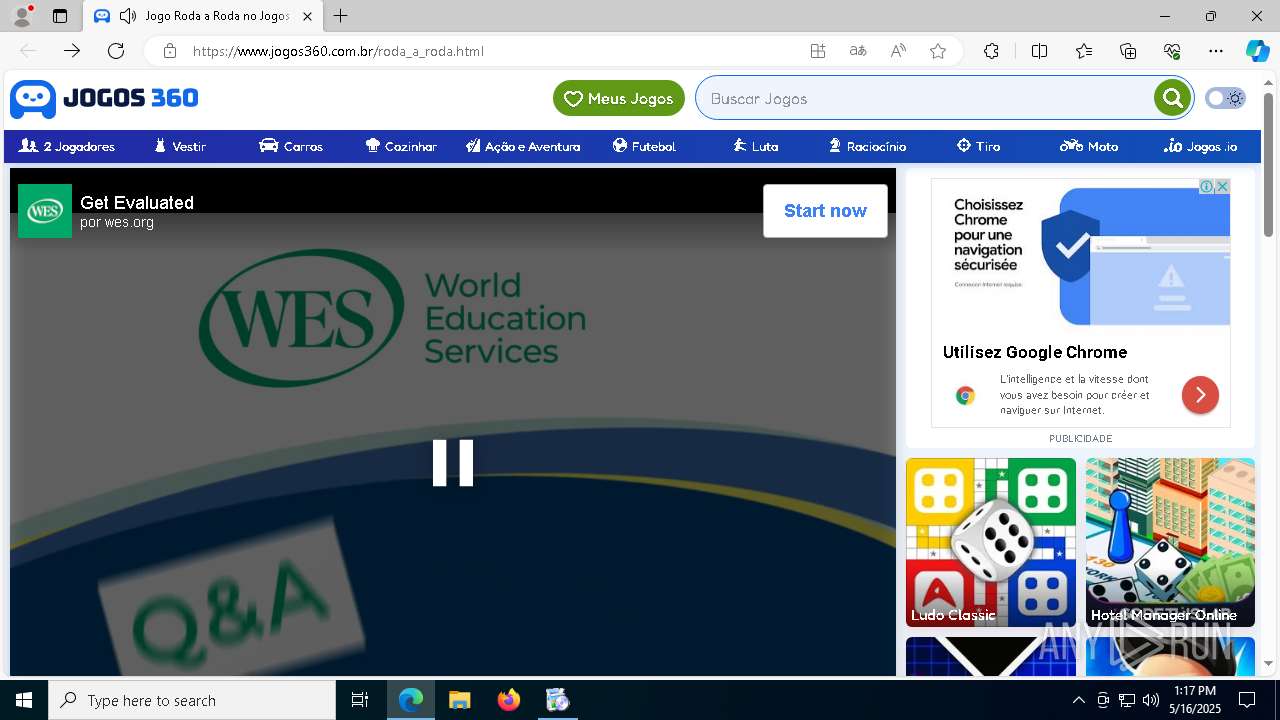Launch Firefox from the taskbar
Image resolution: width=1280 pixels, height=720 pixels.
[508, 700]
